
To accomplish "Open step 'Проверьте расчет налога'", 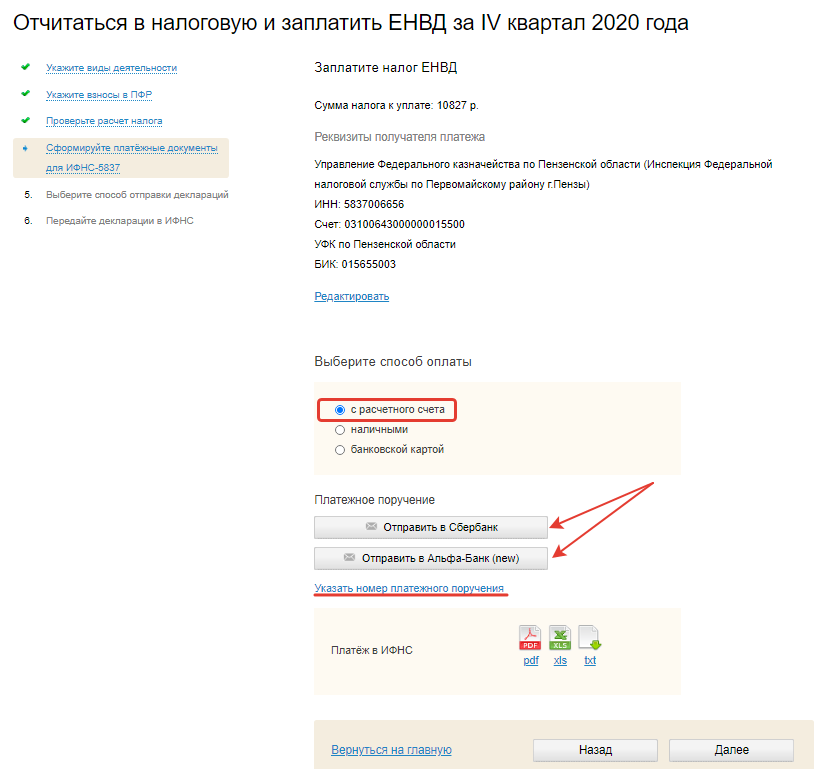I will [104, 121].
